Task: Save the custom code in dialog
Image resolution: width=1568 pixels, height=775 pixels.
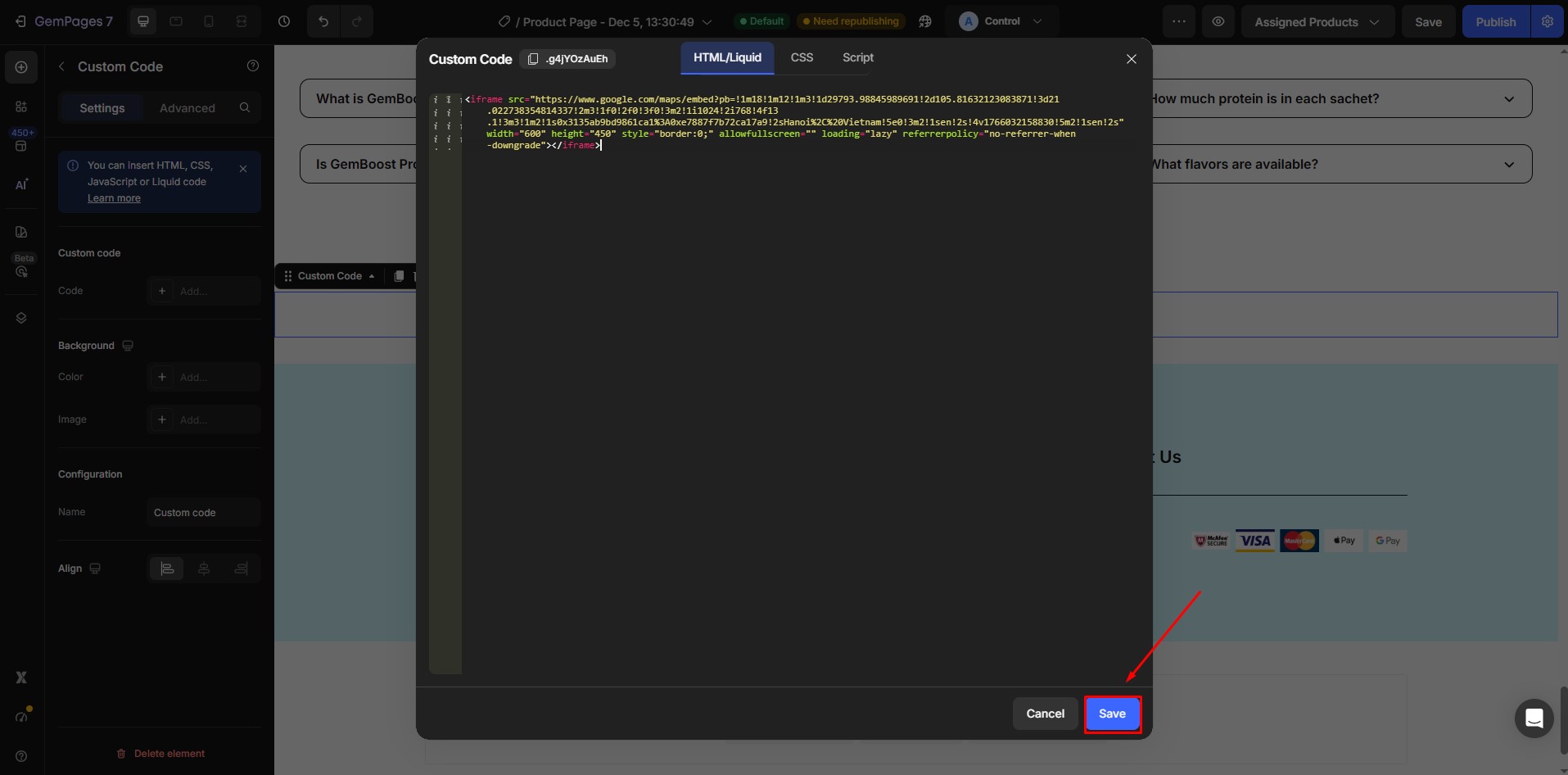Action: 1112,714
